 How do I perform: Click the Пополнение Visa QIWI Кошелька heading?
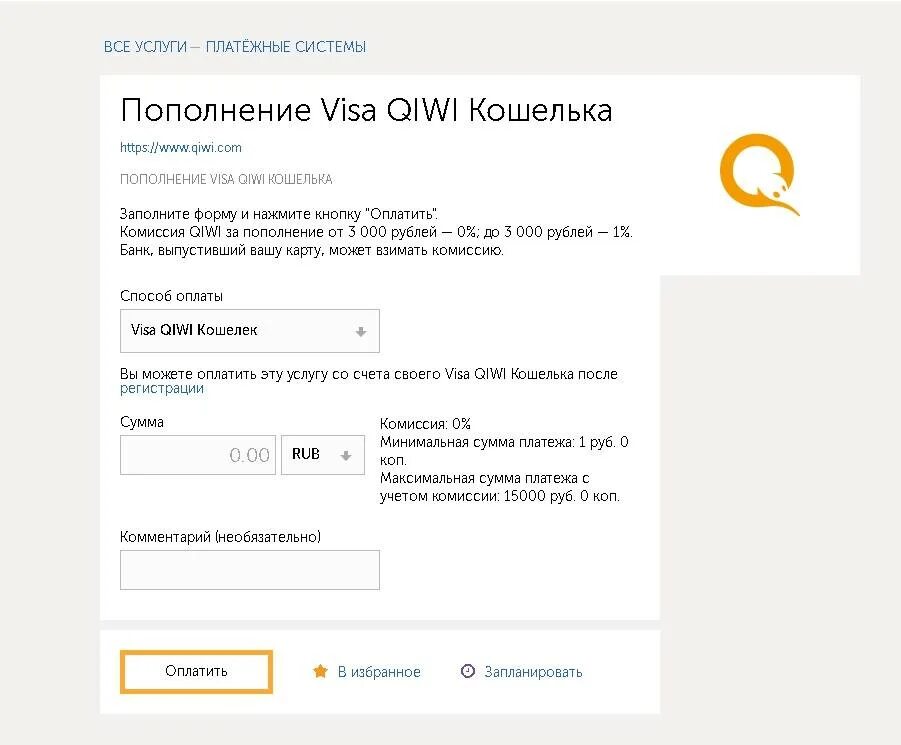367,110
